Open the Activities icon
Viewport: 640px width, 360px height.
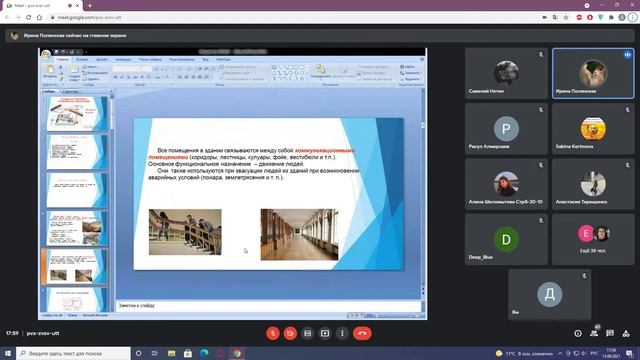[626, 333]
